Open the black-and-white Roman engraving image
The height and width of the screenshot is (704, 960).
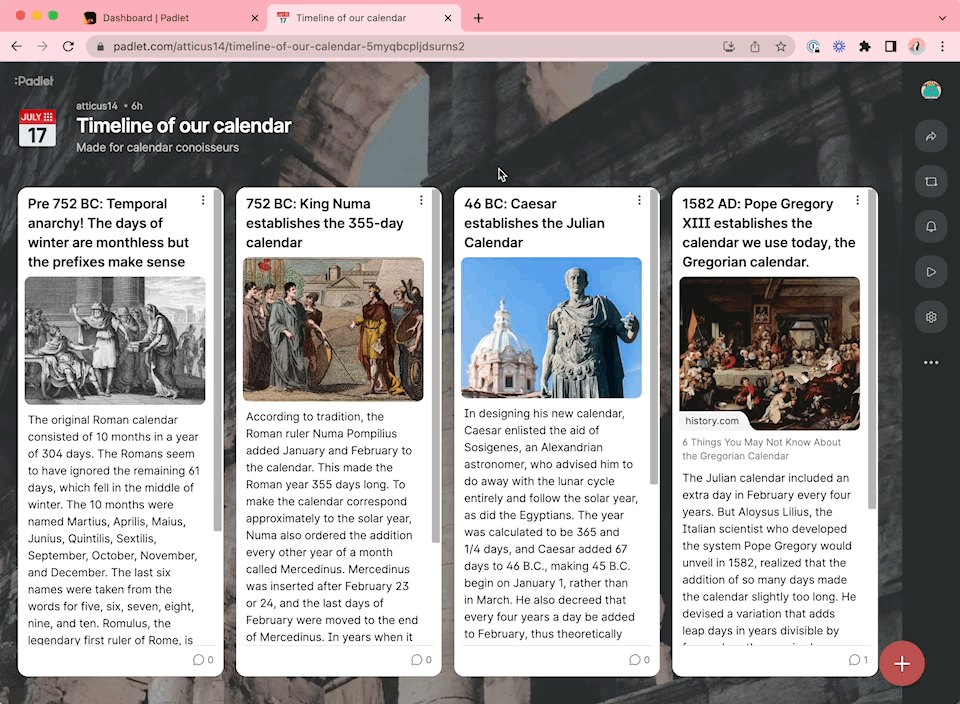tap(115, 340)
